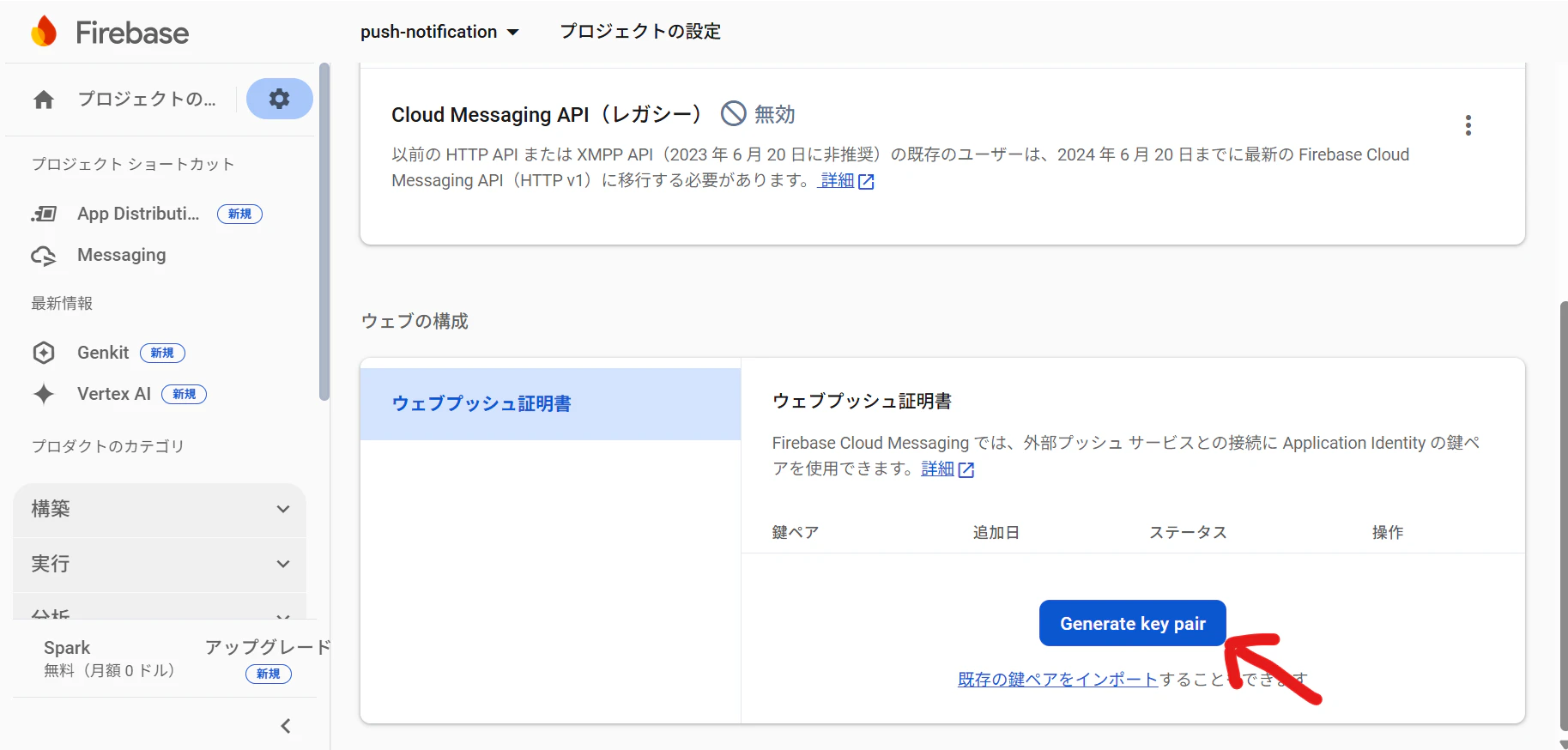Click the ウェブの構成 section heading
The image size is (1568, 750).
[415, 321]
